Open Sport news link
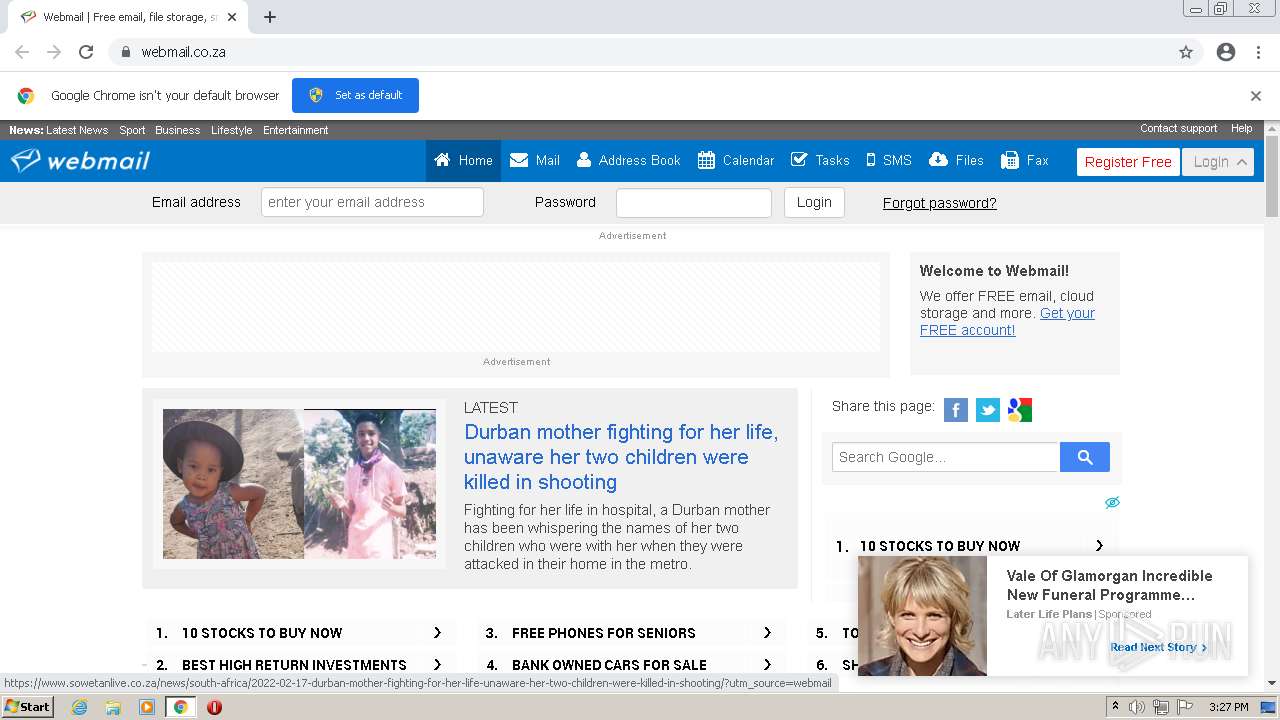The image size is (1280, 720). point(132,130)
